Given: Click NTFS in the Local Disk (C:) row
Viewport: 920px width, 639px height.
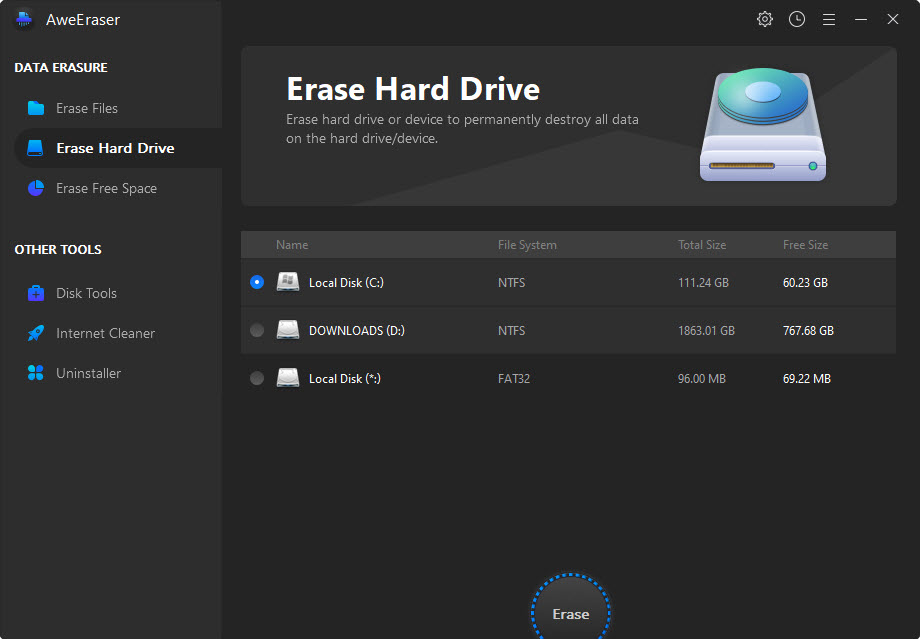Looking at the screenshot, I should tap(511, 282).
